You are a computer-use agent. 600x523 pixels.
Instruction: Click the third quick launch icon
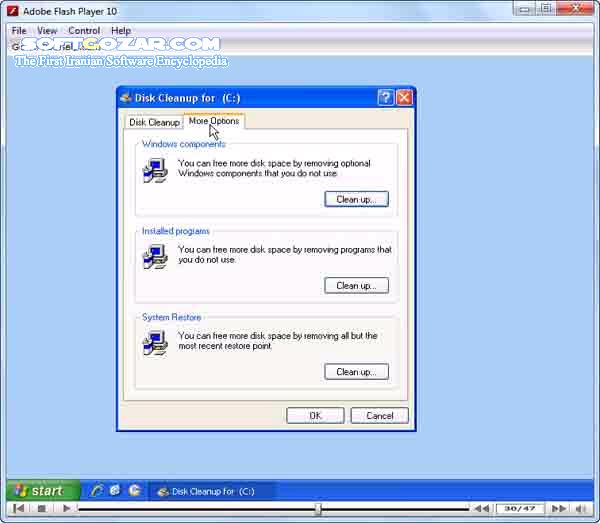click(134, 490)
